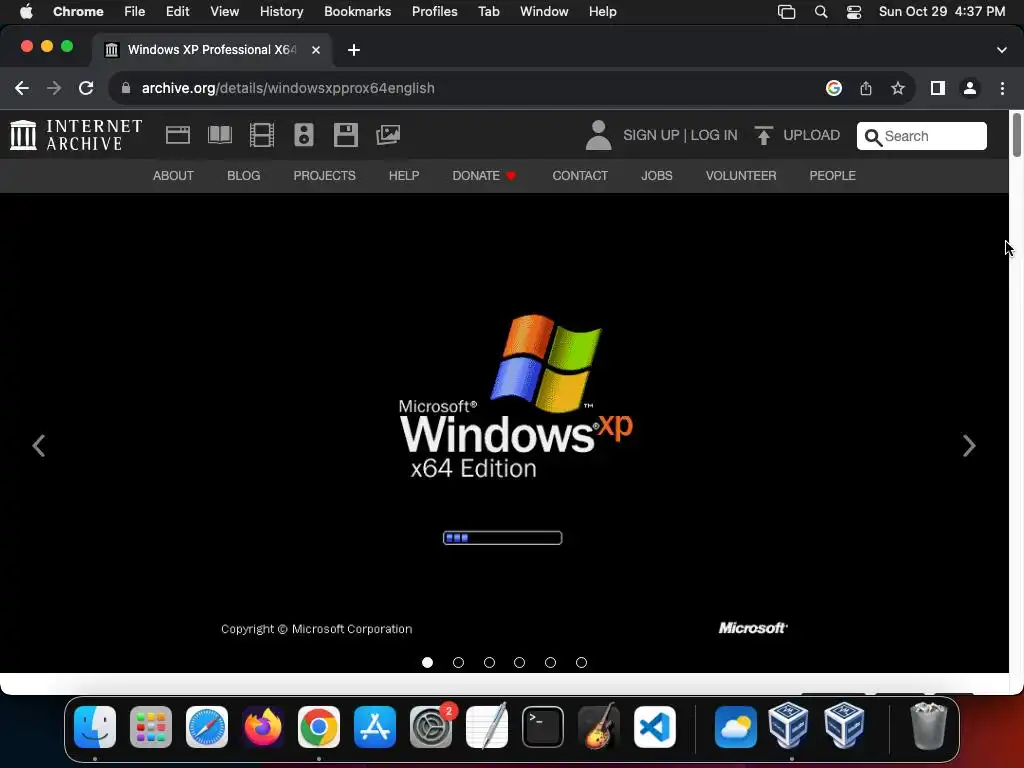Bookmark this page with star icon
Screen dimensions: 1024x768
click(898, 88)
